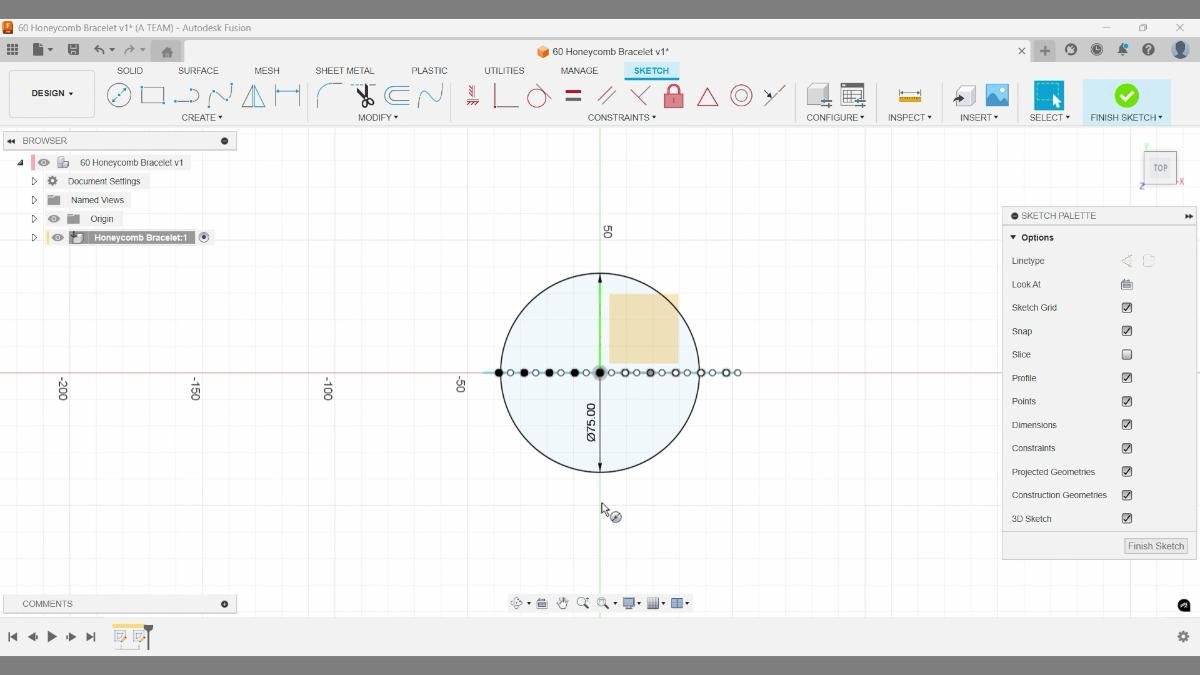Open the MANAGE ribbon tab

click(x=579, y=70)
